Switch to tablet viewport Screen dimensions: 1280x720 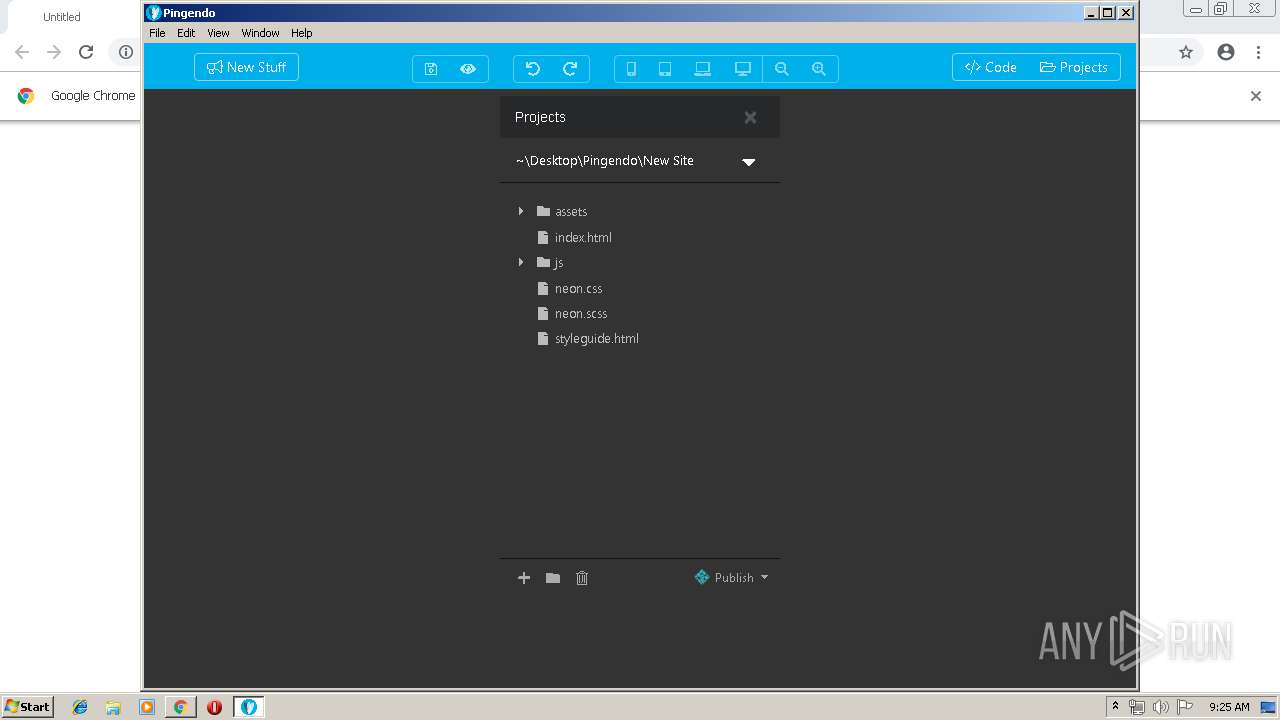[665, 68]
